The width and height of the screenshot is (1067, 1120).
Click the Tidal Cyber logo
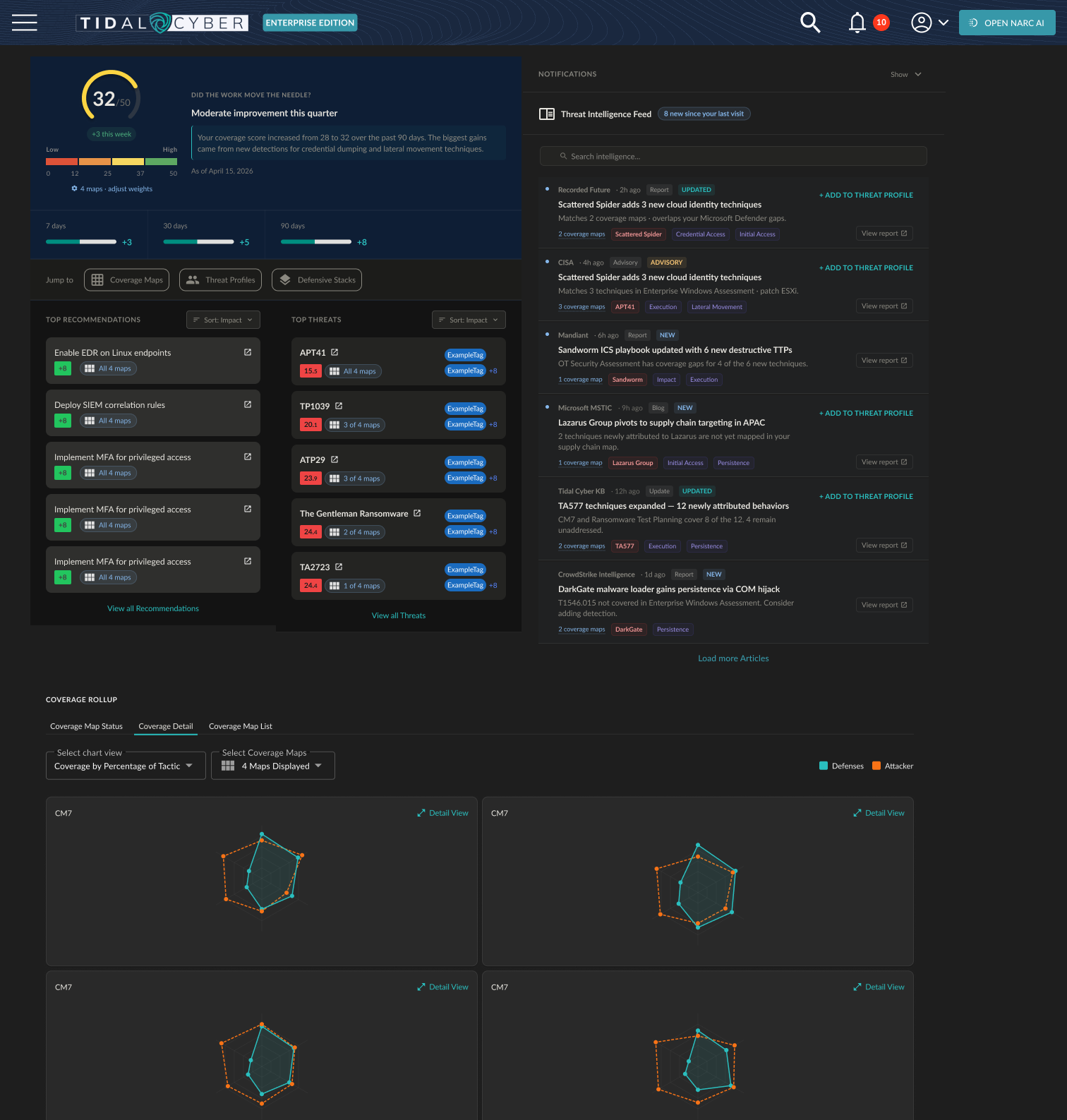[x=162, y=23]
